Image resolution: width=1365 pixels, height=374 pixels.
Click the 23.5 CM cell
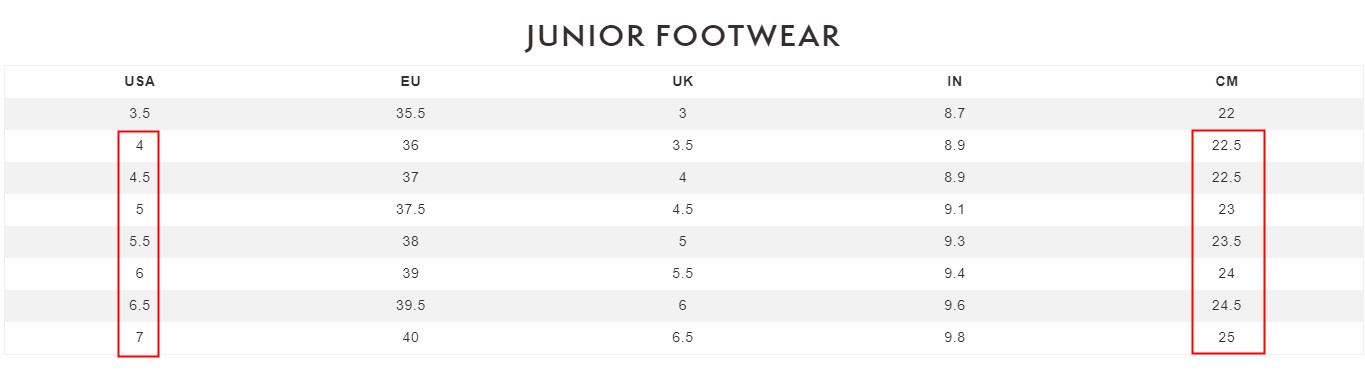1227,241
